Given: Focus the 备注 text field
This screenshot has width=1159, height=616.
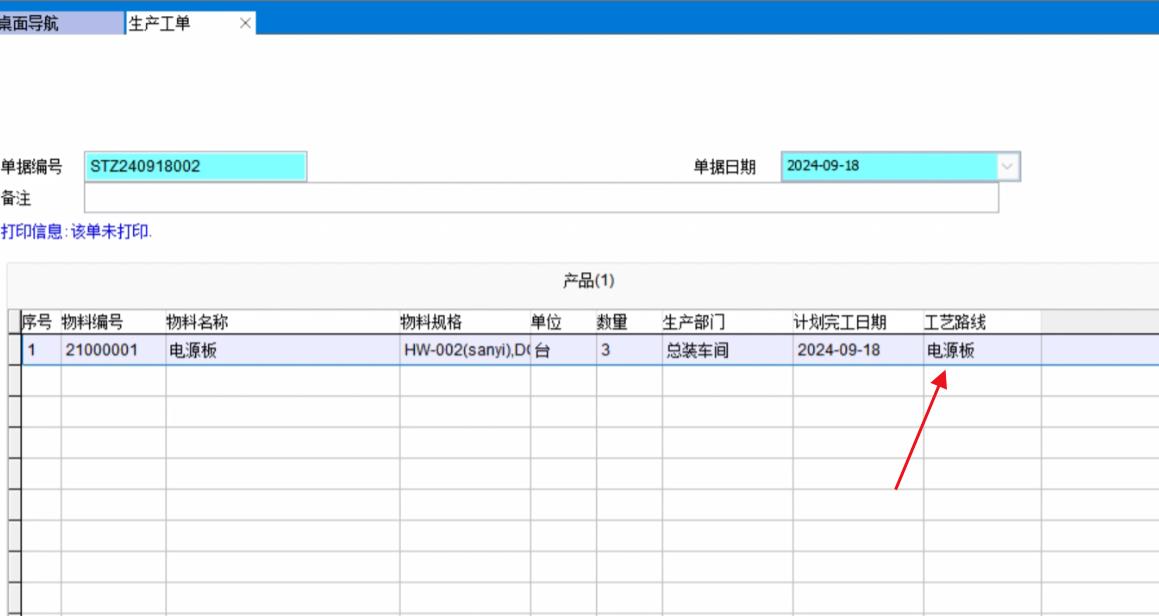Looking at the screenshot, I should 540,198.
